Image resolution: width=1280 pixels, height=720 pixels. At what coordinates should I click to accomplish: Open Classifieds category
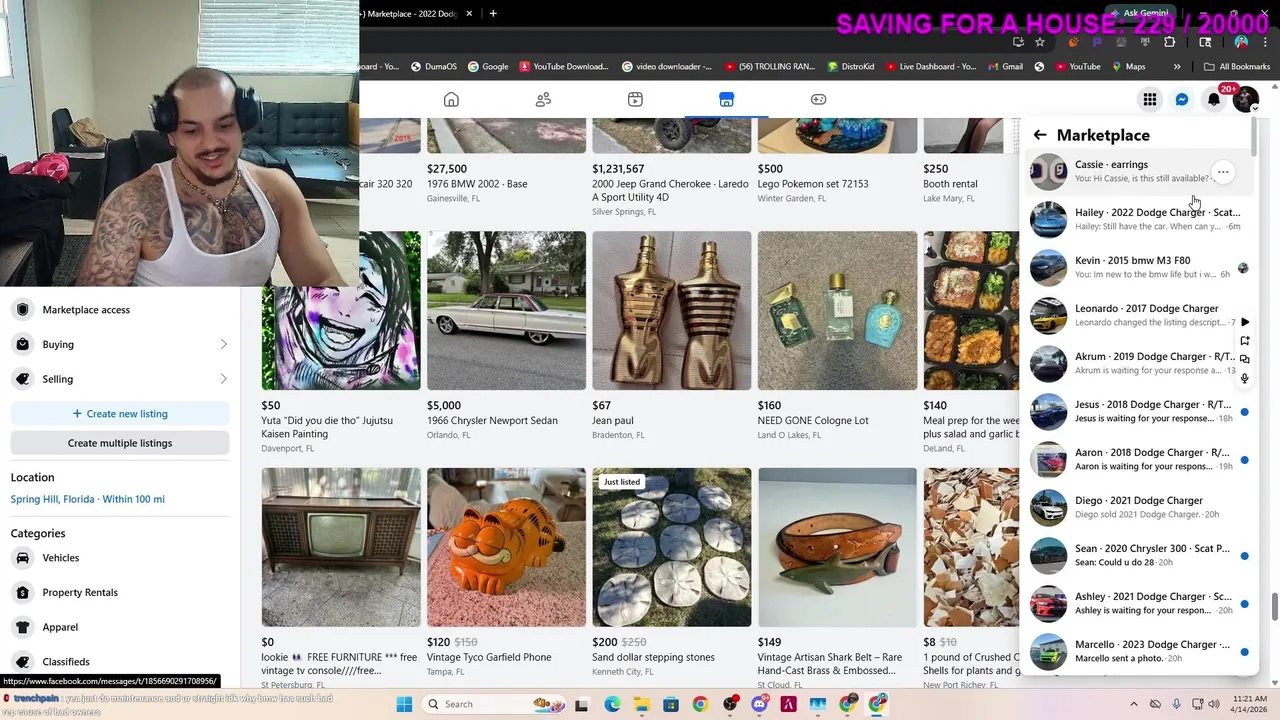pyautogui.click(x=120, y=661)
